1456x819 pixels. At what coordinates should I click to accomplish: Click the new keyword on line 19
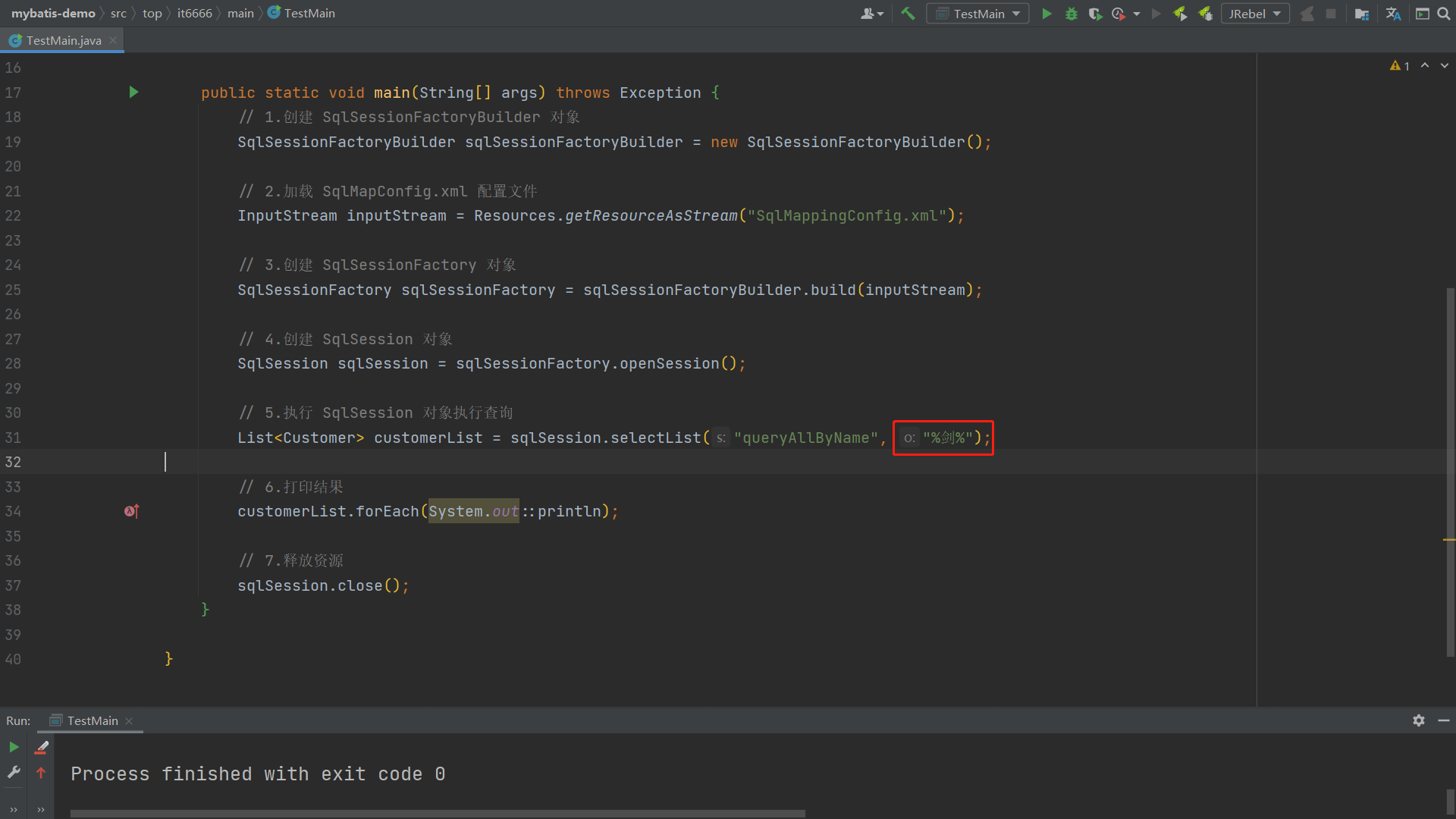[723, 142]
